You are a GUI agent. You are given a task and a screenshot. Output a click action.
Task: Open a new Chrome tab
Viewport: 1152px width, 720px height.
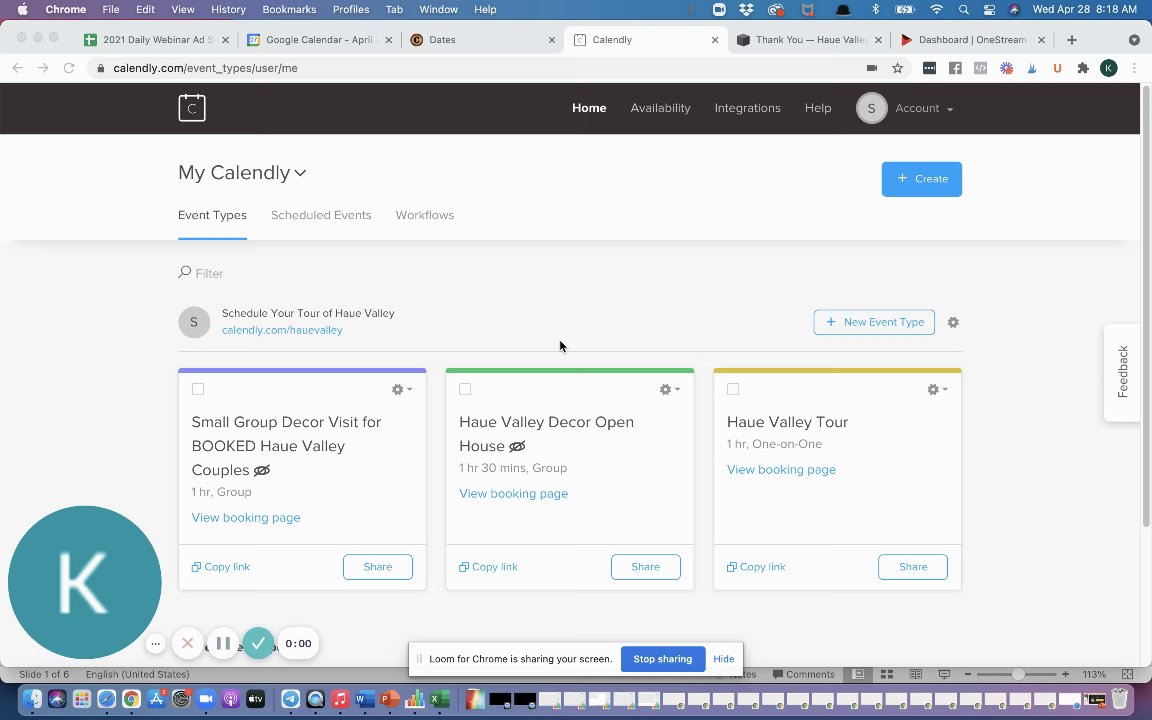click(1072, 40)
